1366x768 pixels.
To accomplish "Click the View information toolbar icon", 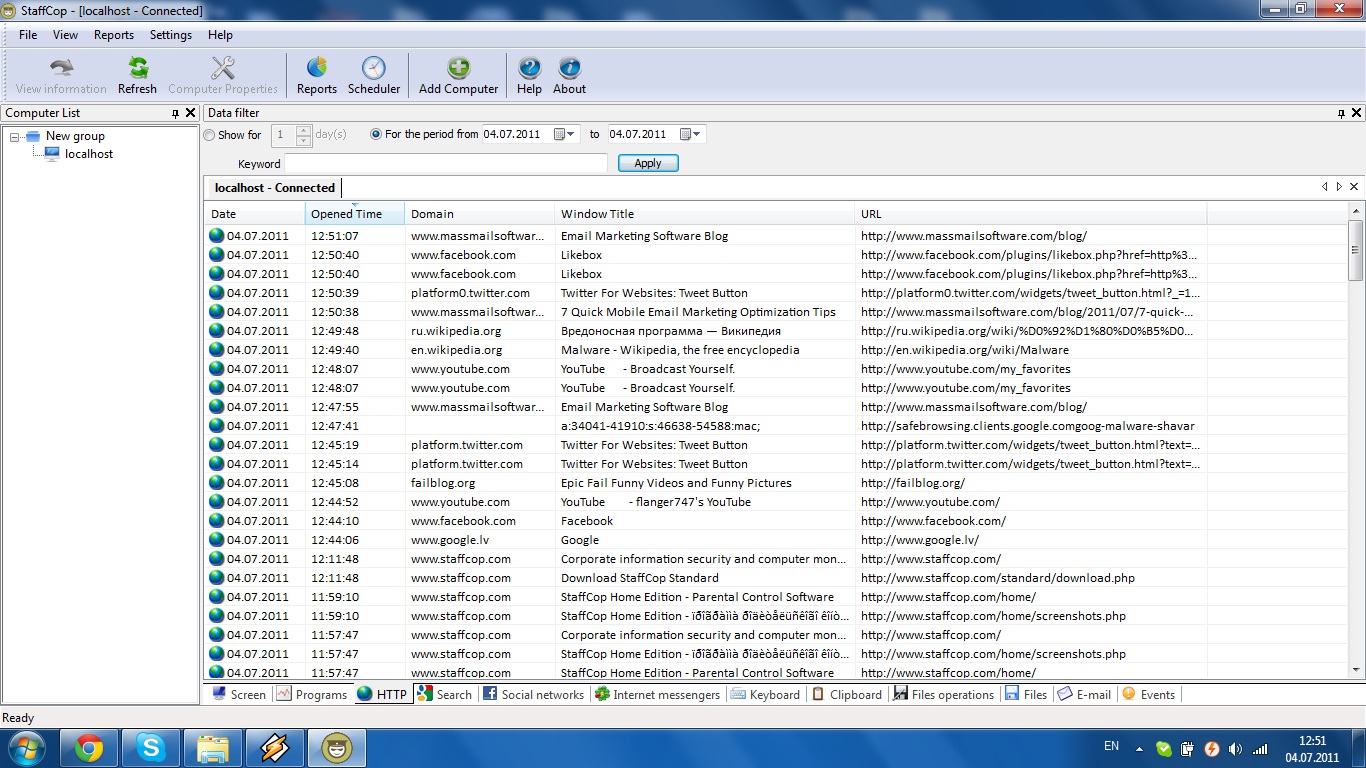I will click(61, 75).
